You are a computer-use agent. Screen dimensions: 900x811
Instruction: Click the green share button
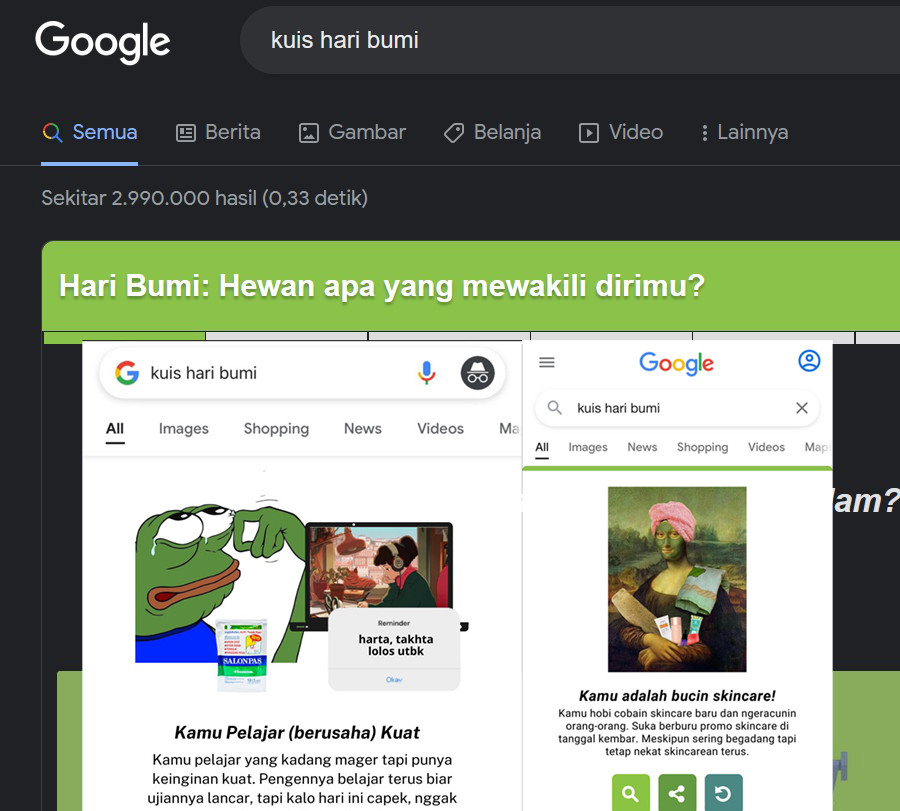point(677,793)
